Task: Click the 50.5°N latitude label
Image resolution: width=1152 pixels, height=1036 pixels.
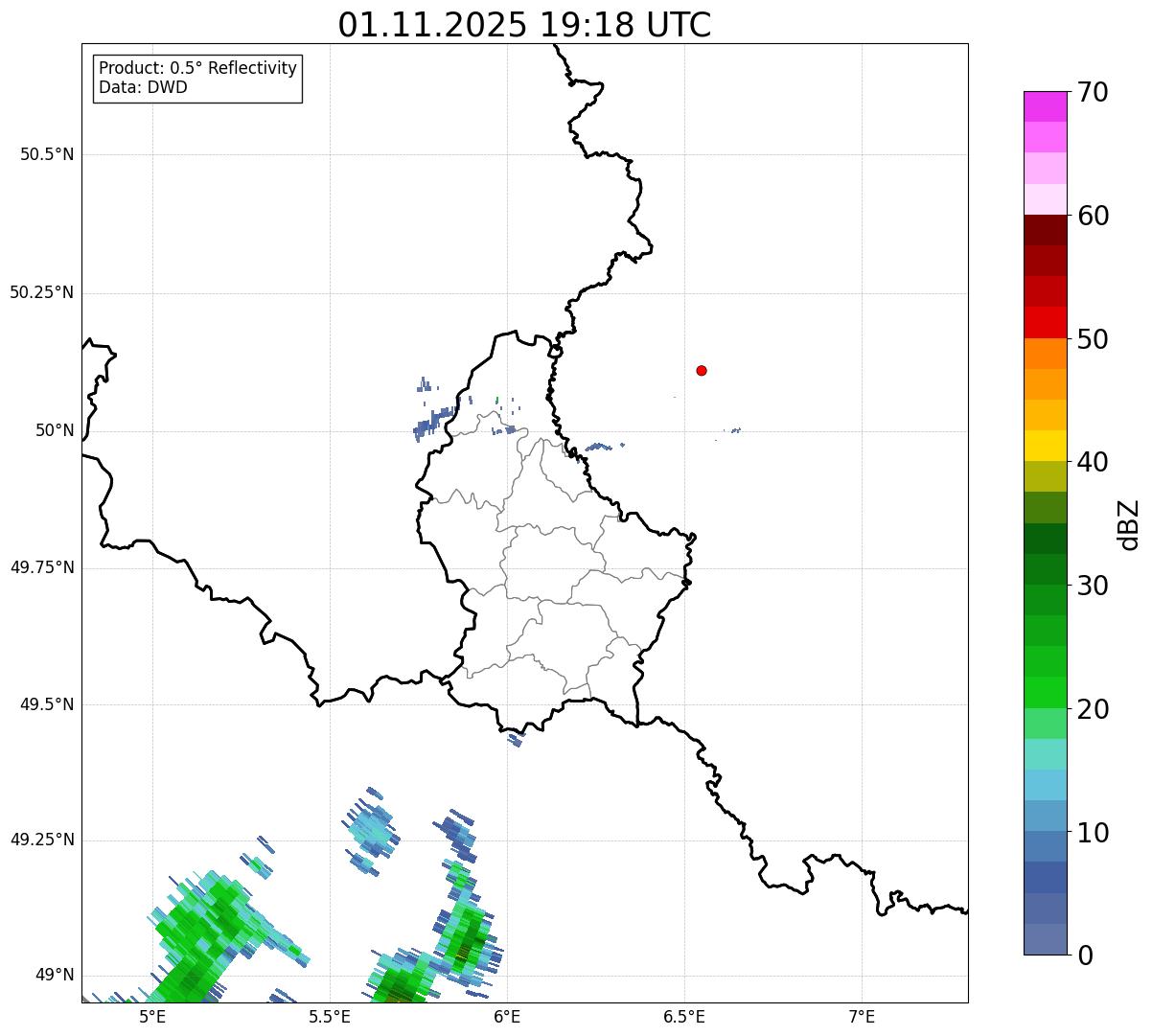Action: tap(47, 154)
